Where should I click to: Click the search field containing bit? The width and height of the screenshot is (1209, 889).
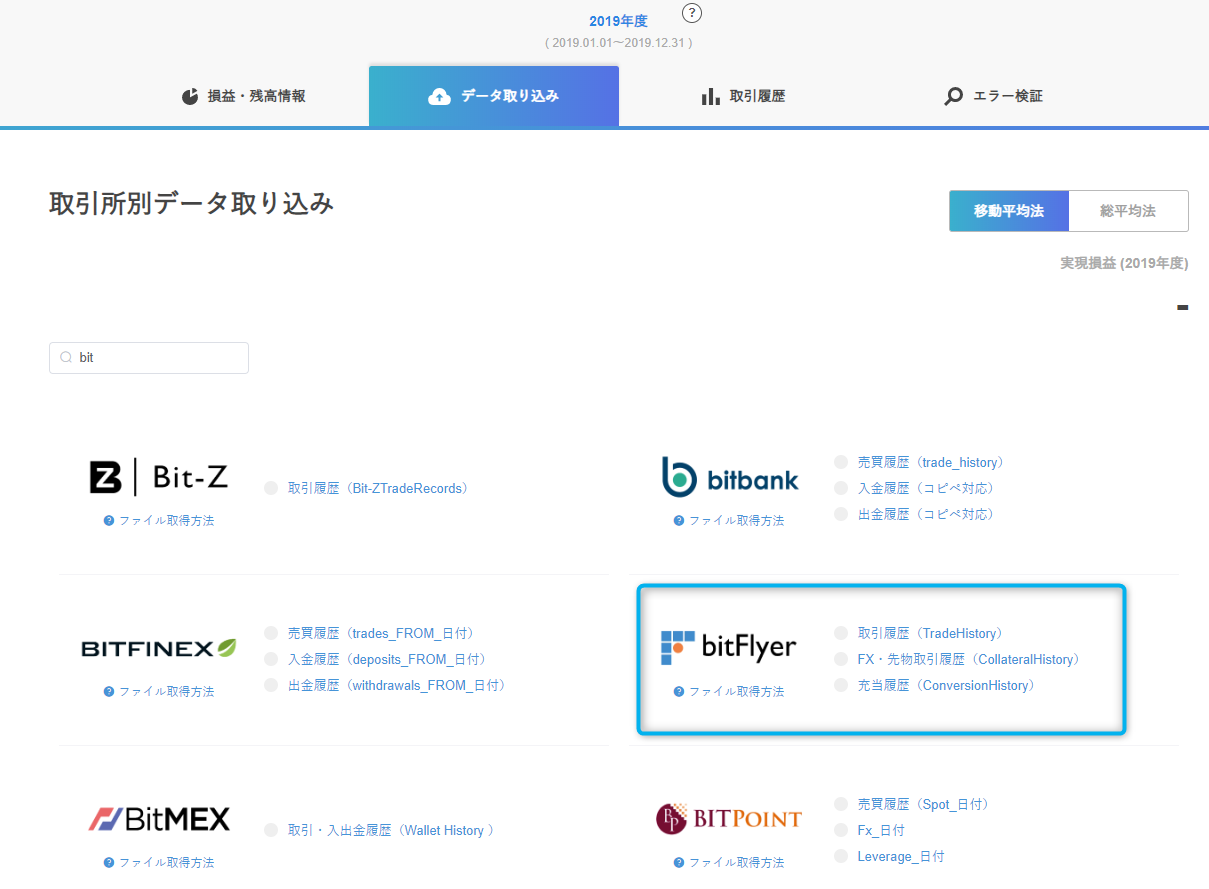point(148,357)
